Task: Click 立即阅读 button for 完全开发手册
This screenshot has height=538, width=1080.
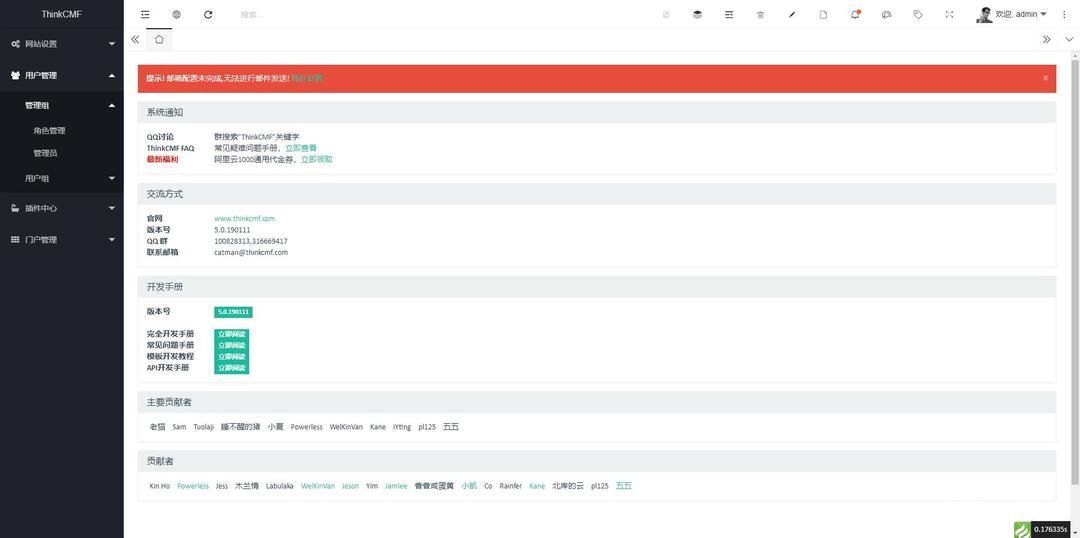Action: 231,334
